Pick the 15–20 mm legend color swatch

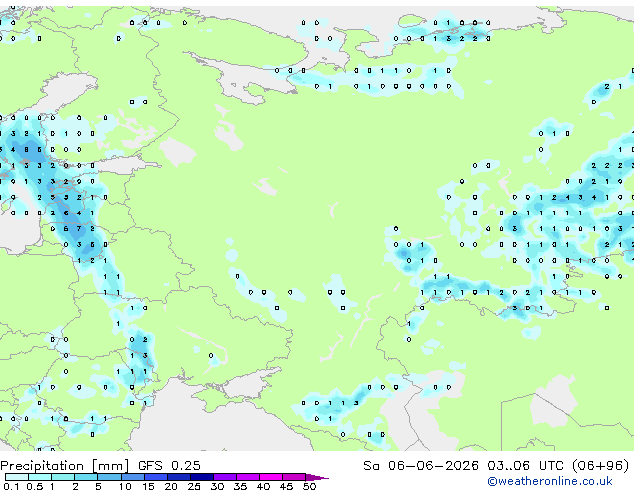(x=156, y=477)
